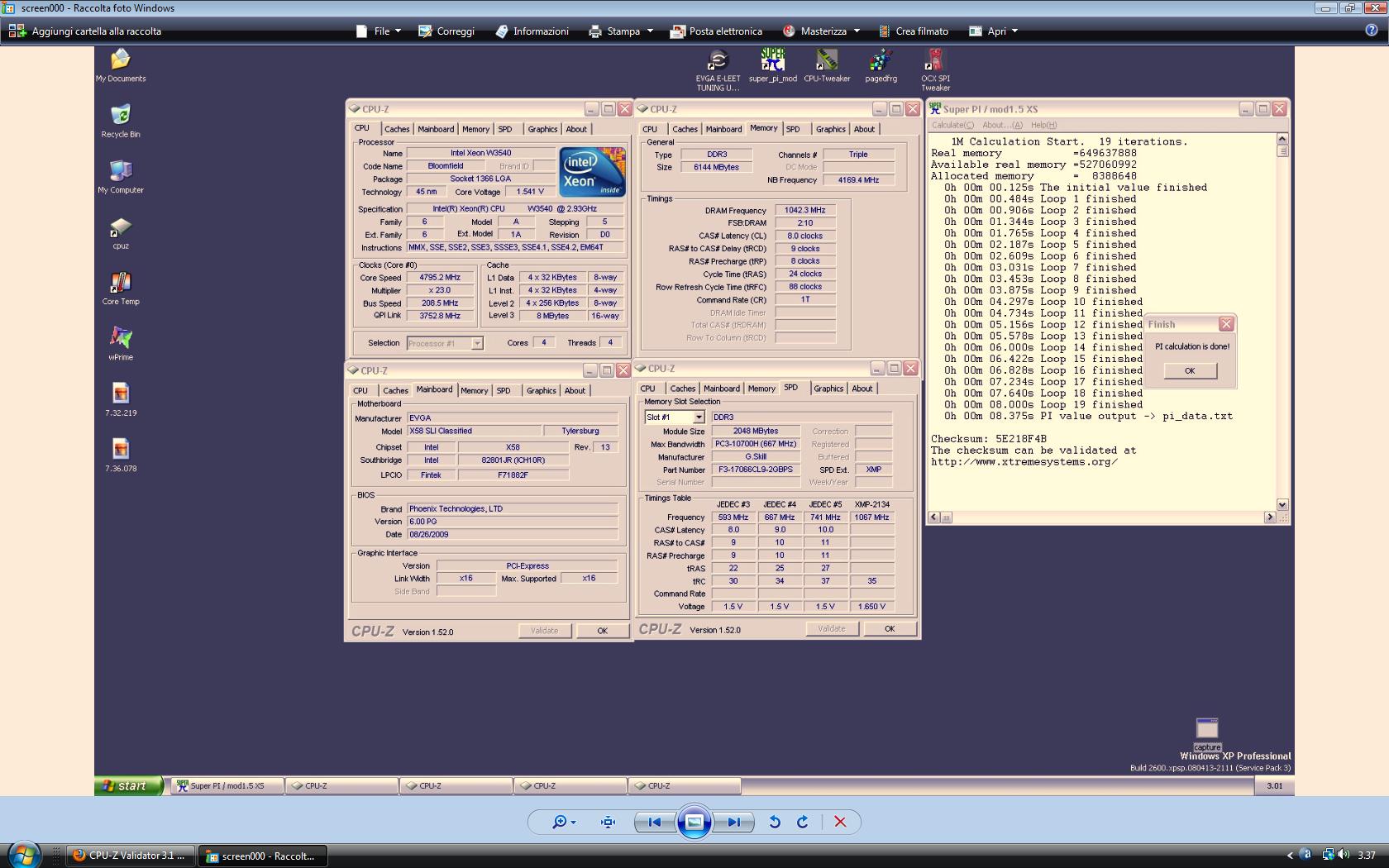Click the help question mark icon
Image resolution: width=1389 pixels, height=868 pixels.
coord(1372,31)
